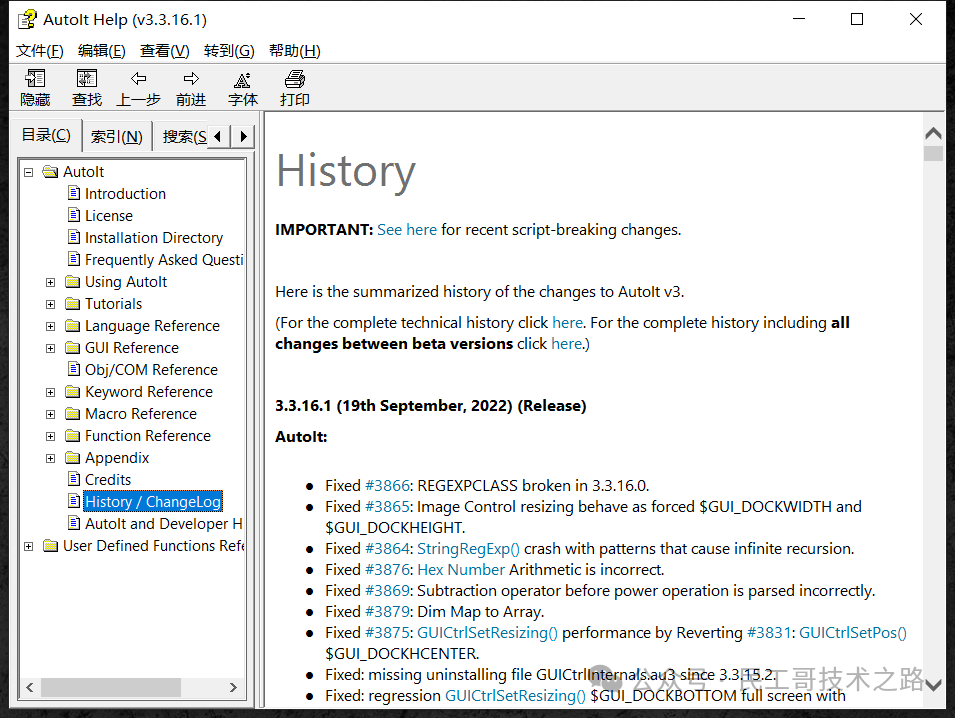
Task: Go back with the 上一步 arrow
Action: coord(139,79)
